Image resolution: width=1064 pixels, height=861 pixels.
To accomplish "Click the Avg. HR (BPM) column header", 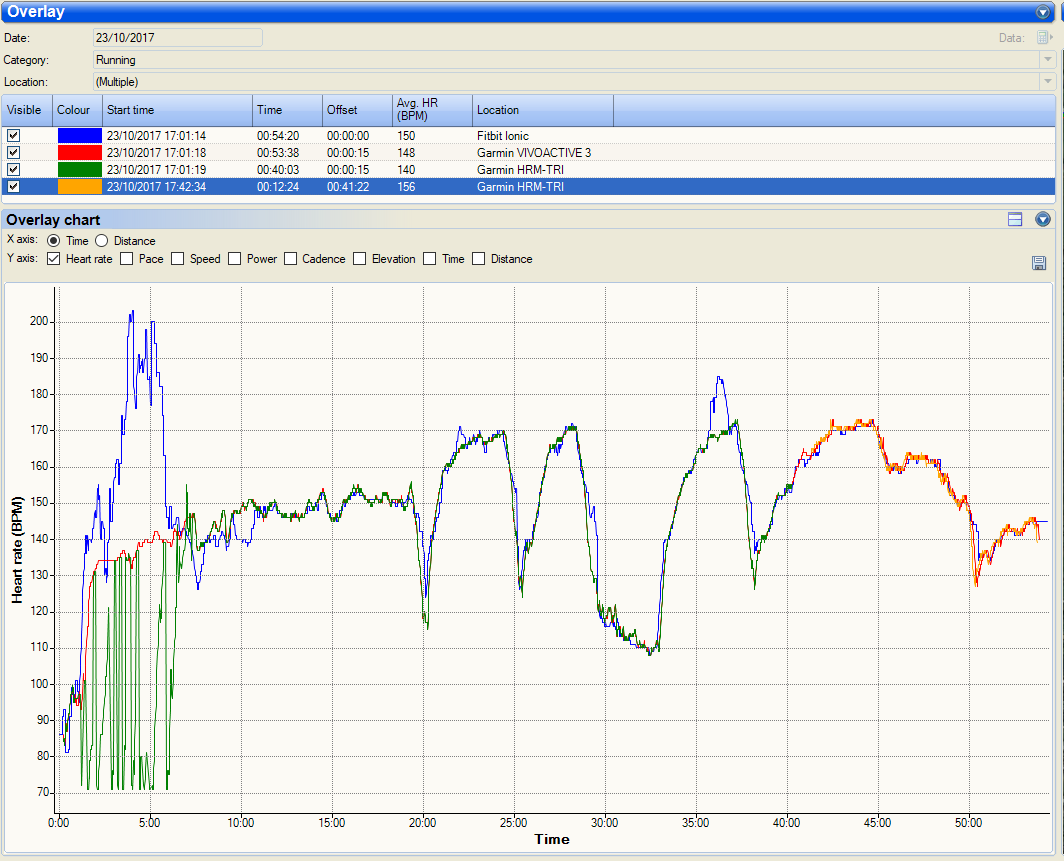I will point(431,110).
